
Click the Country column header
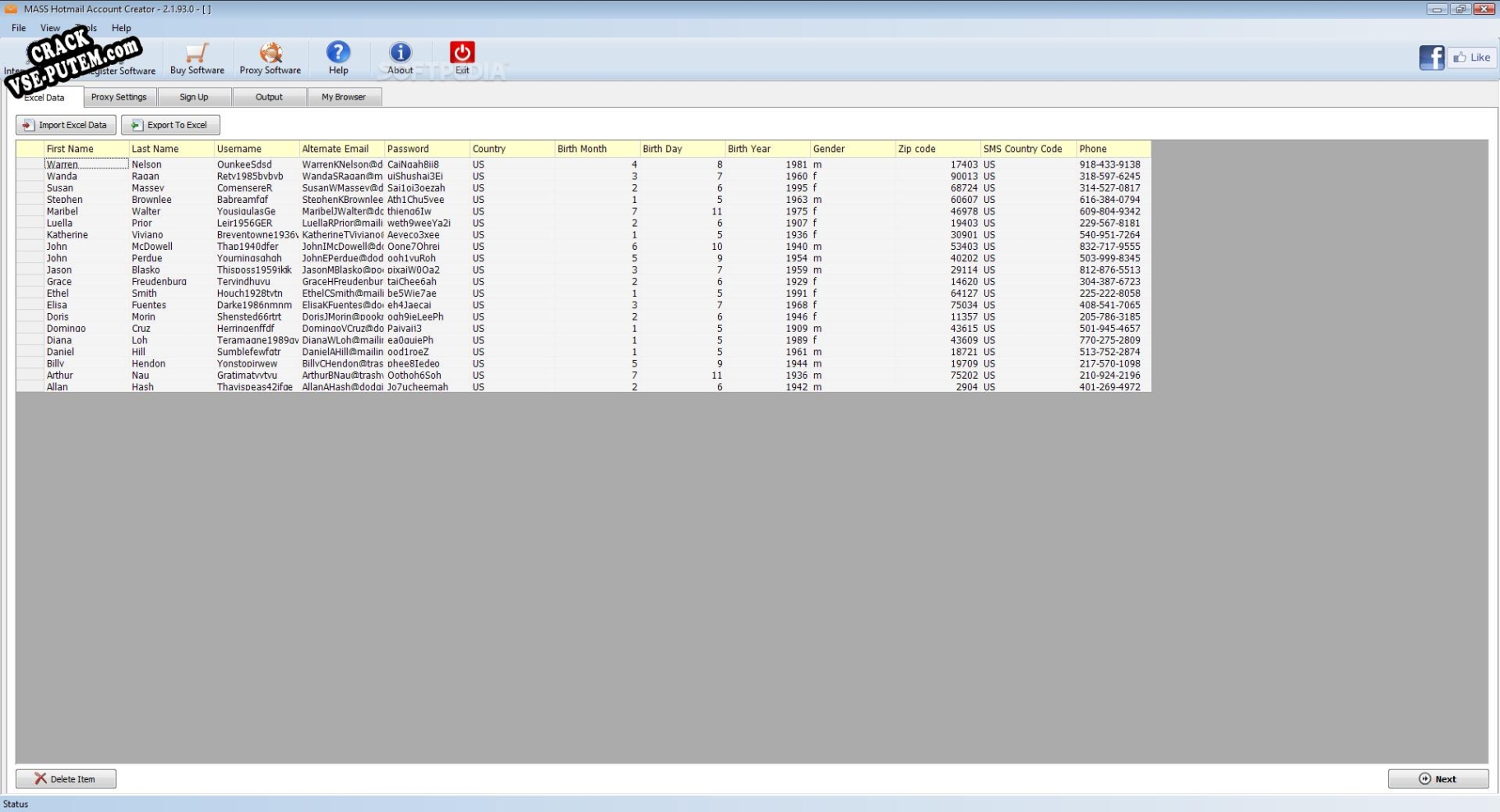[512, 149]
